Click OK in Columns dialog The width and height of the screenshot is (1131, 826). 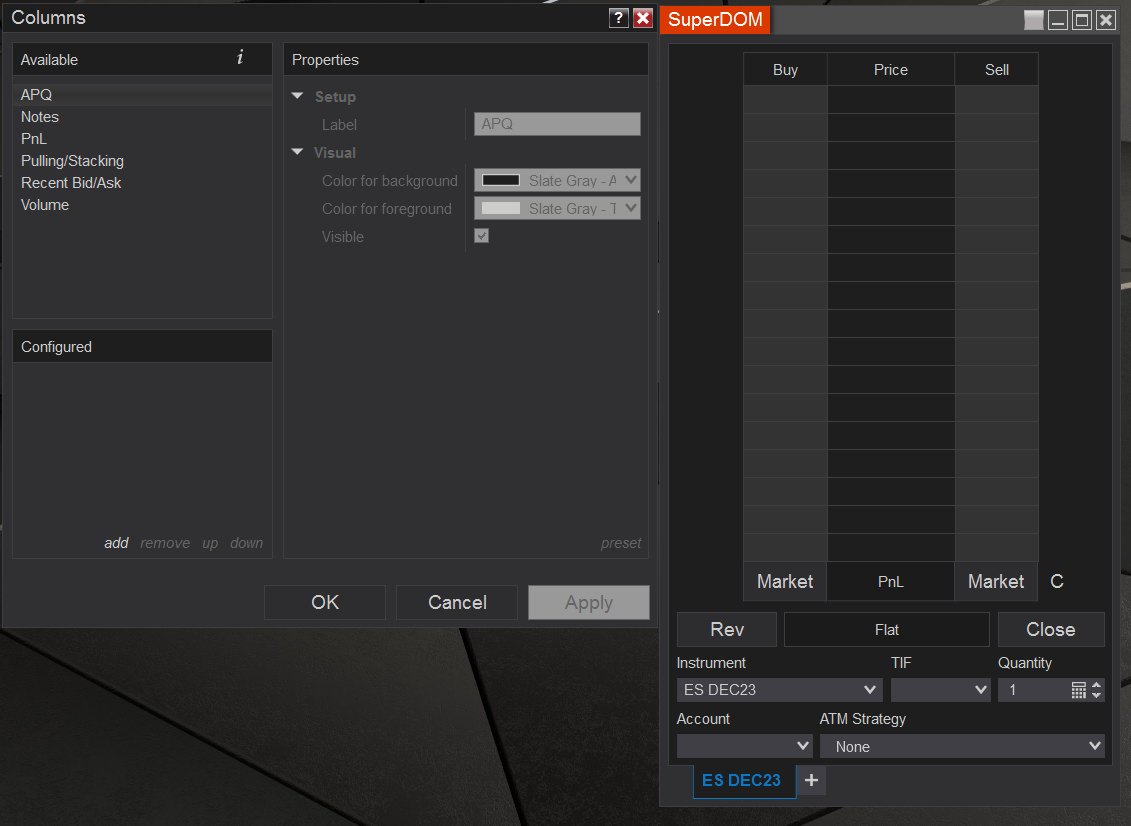[x=325, y=602]
